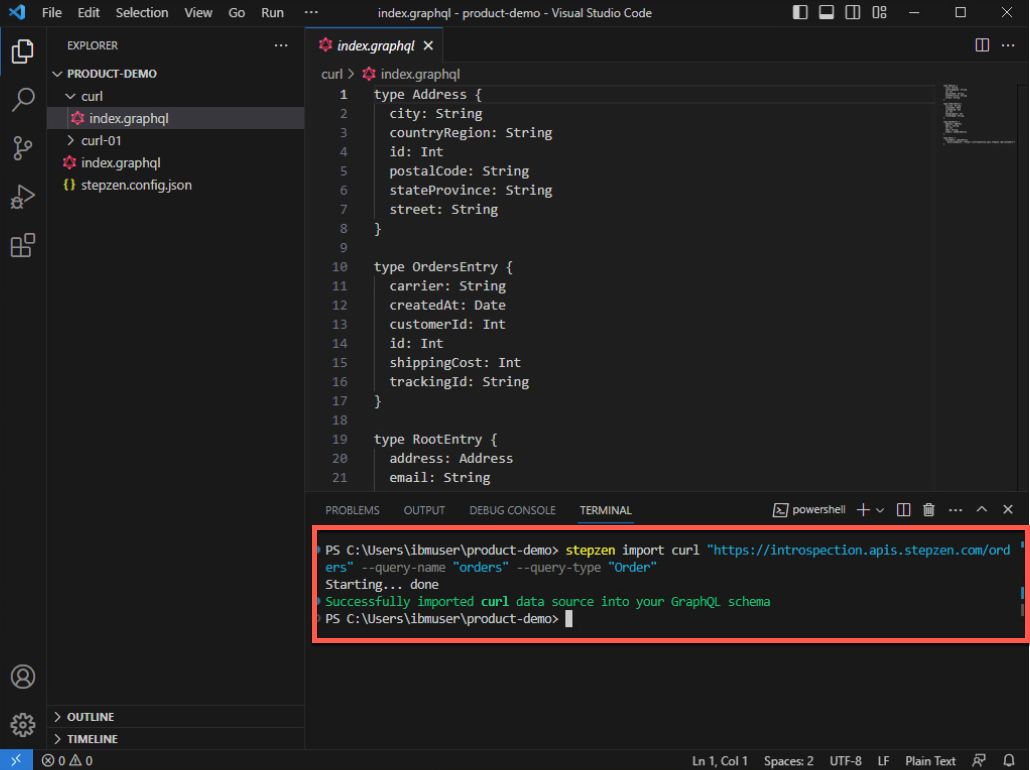Open the Source Control view
This screenshot has width=1030, height=770.
(23, 148)
